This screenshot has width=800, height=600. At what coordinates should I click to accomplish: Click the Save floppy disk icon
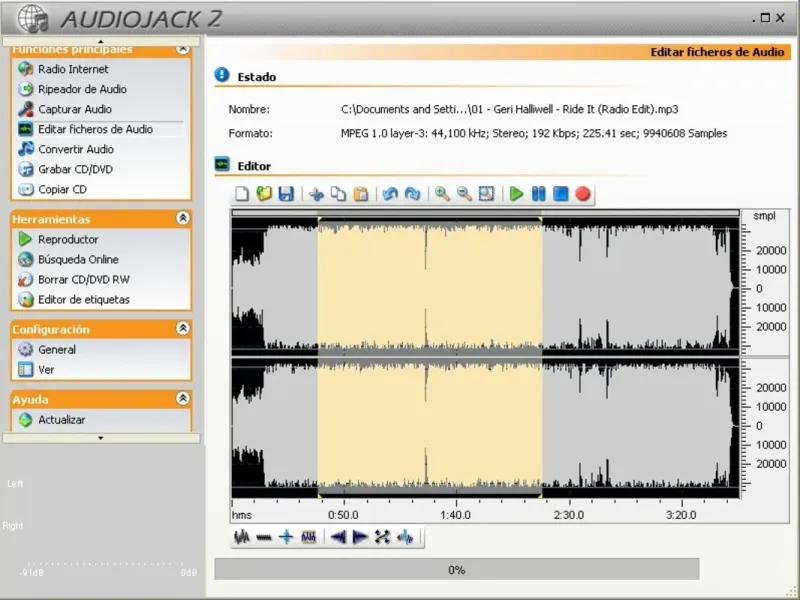pos(286,194)
